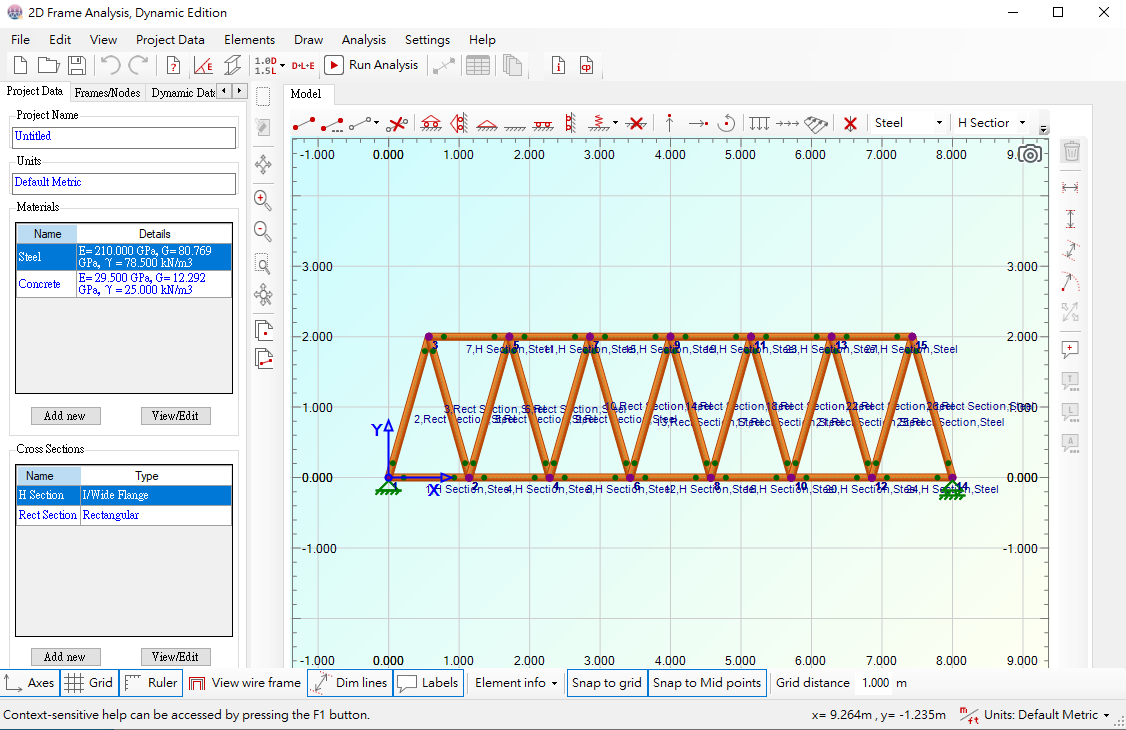Select the vertical nodal force arrow tool

click(669, 123)
